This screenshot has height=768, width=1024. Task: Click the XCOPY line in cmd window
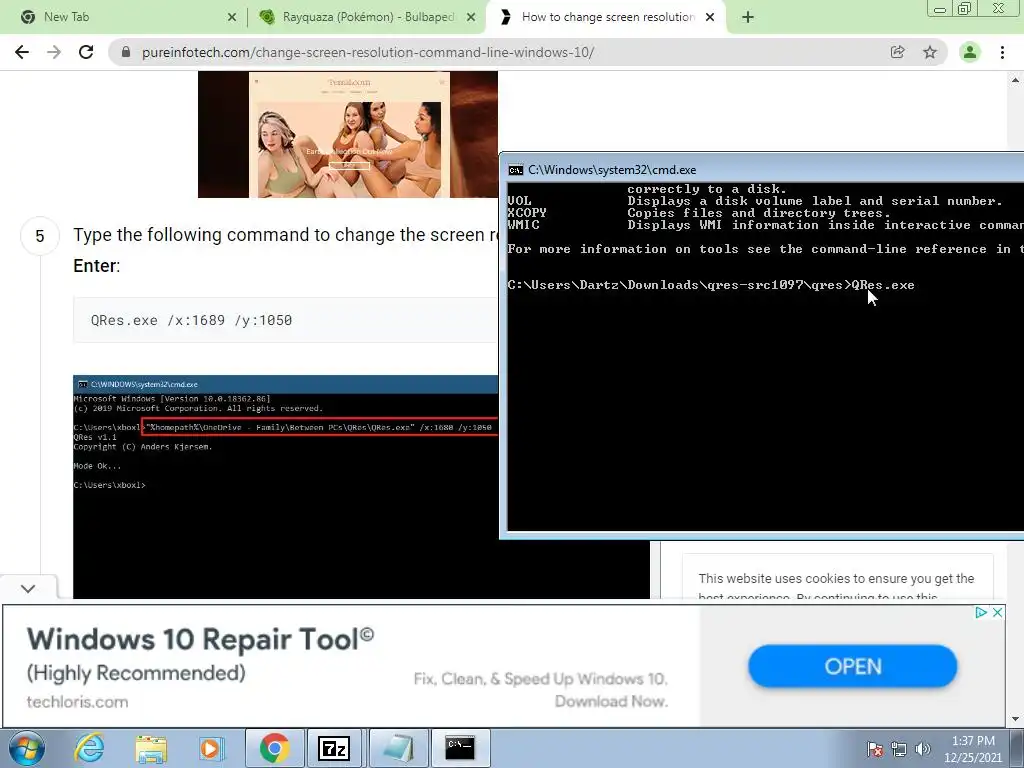coord(699,213)
